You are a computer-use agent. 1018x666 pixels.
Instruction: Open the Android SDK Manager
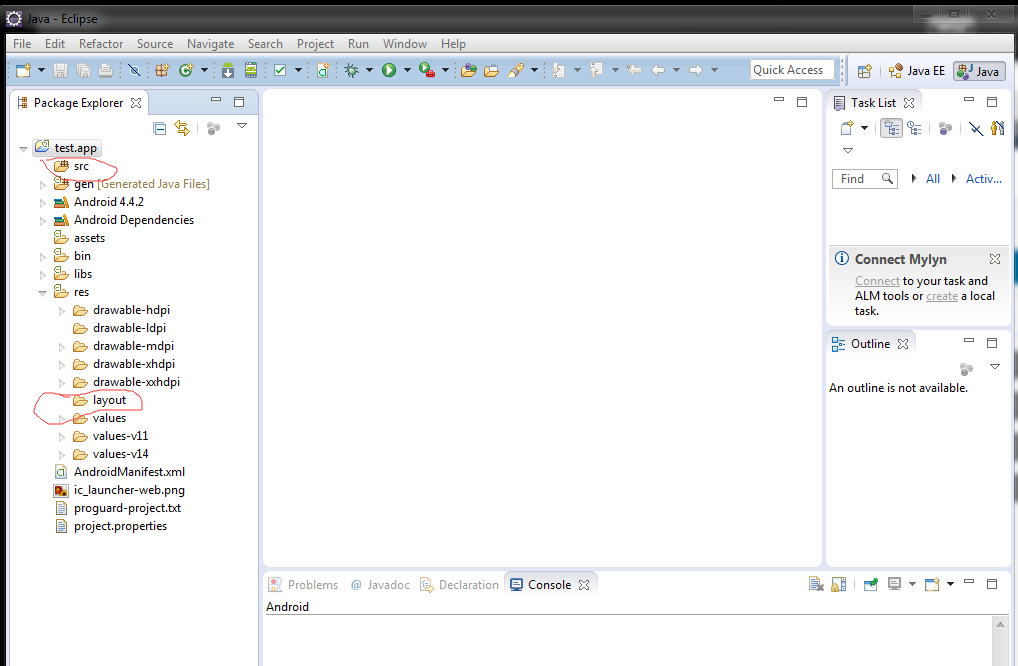tap(228, 70)
